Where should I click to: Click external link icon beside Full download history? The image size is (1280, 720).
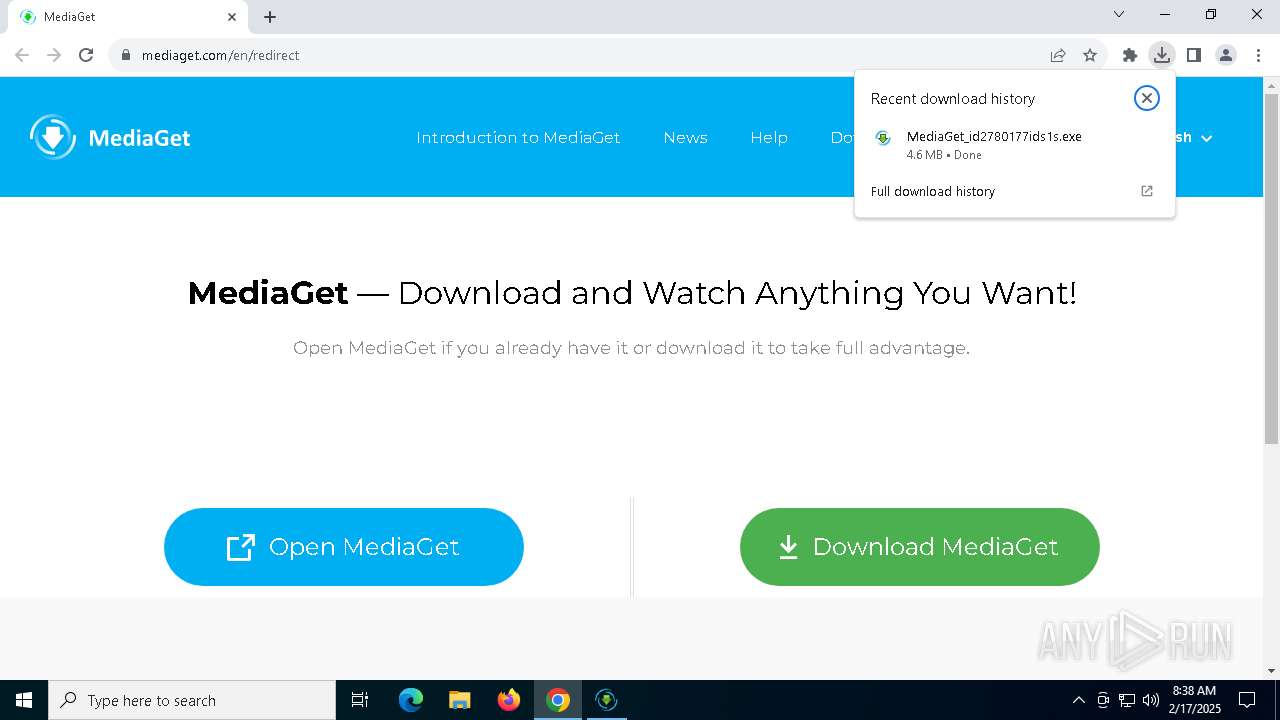tap(1147, 191)
